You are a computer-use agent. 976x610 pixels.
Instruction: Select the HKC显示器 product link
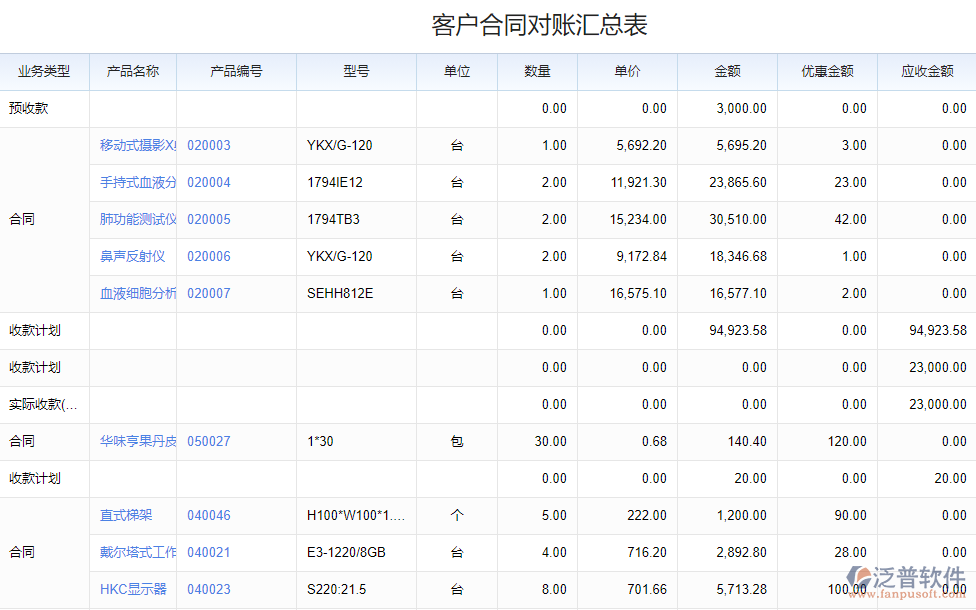tap(133, 590)
